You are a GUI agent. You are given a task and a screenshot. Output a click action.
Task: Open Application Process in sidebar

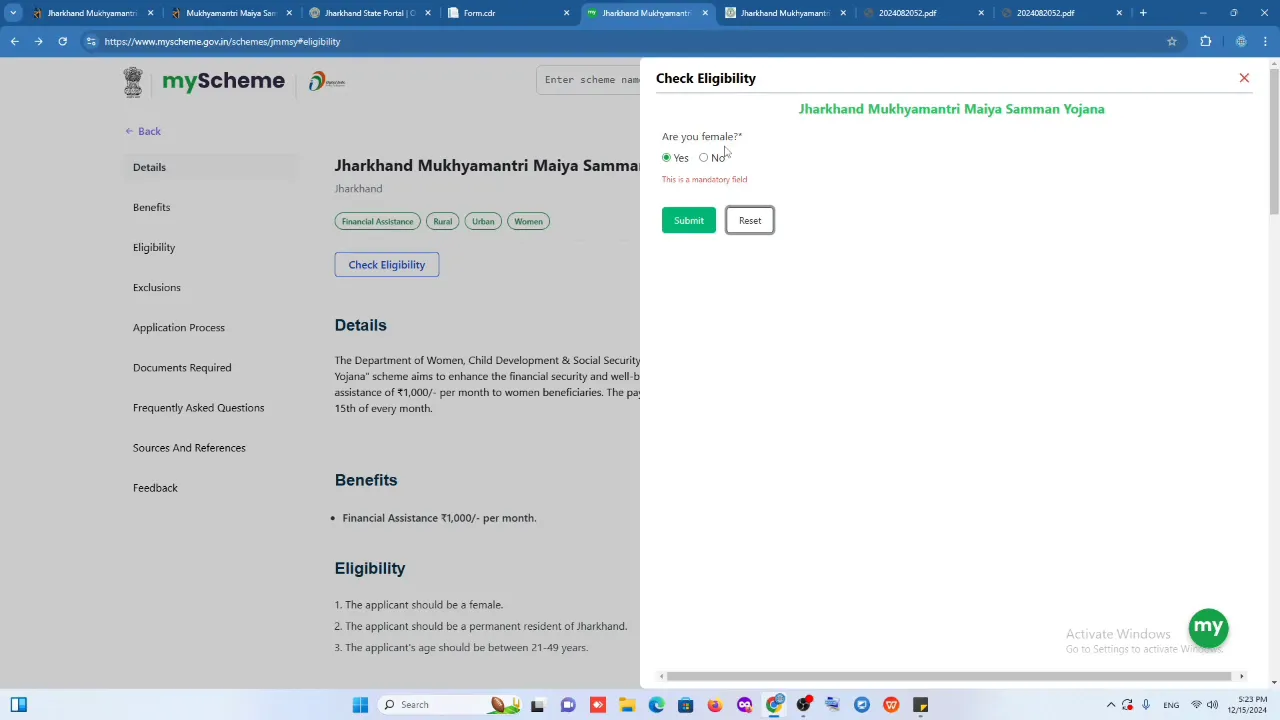click(179, 327)
